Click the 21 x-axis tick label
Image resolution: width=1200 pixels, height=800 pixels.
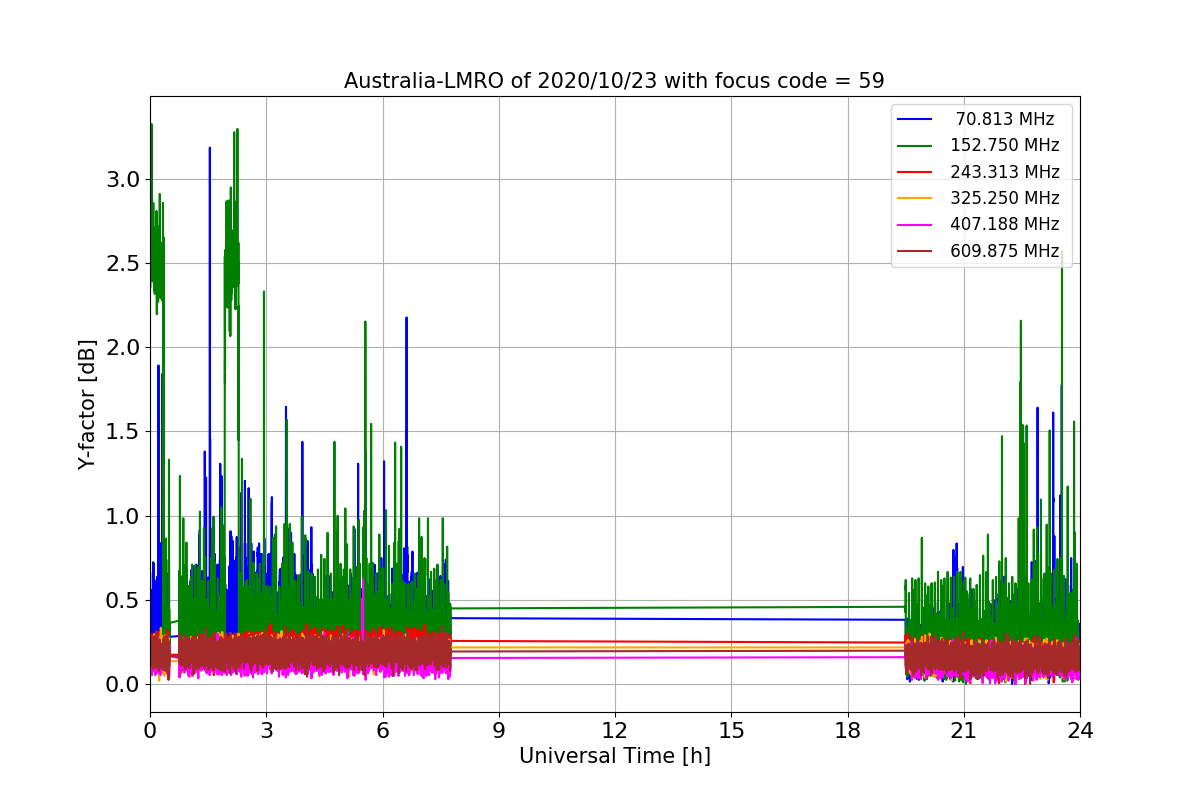[x=964, y=731]
